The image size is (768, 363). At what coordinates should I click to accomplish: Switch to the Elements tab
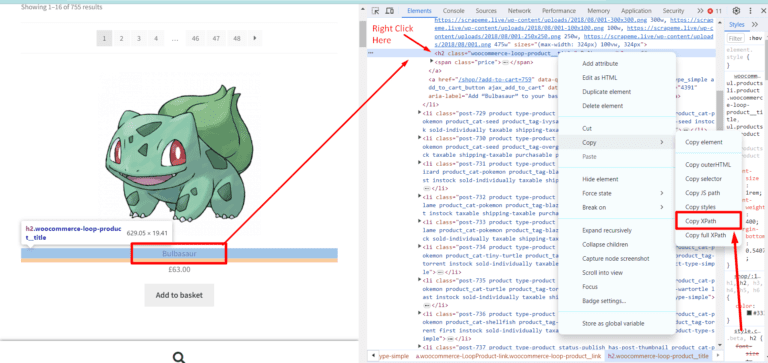[419, 11]
